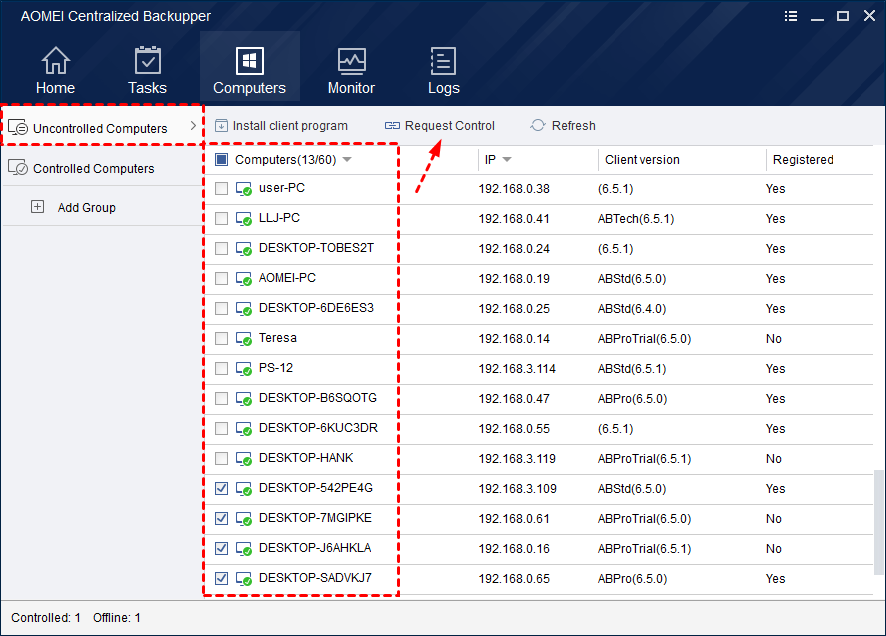Click IP address 192.168.3.114

517,369
